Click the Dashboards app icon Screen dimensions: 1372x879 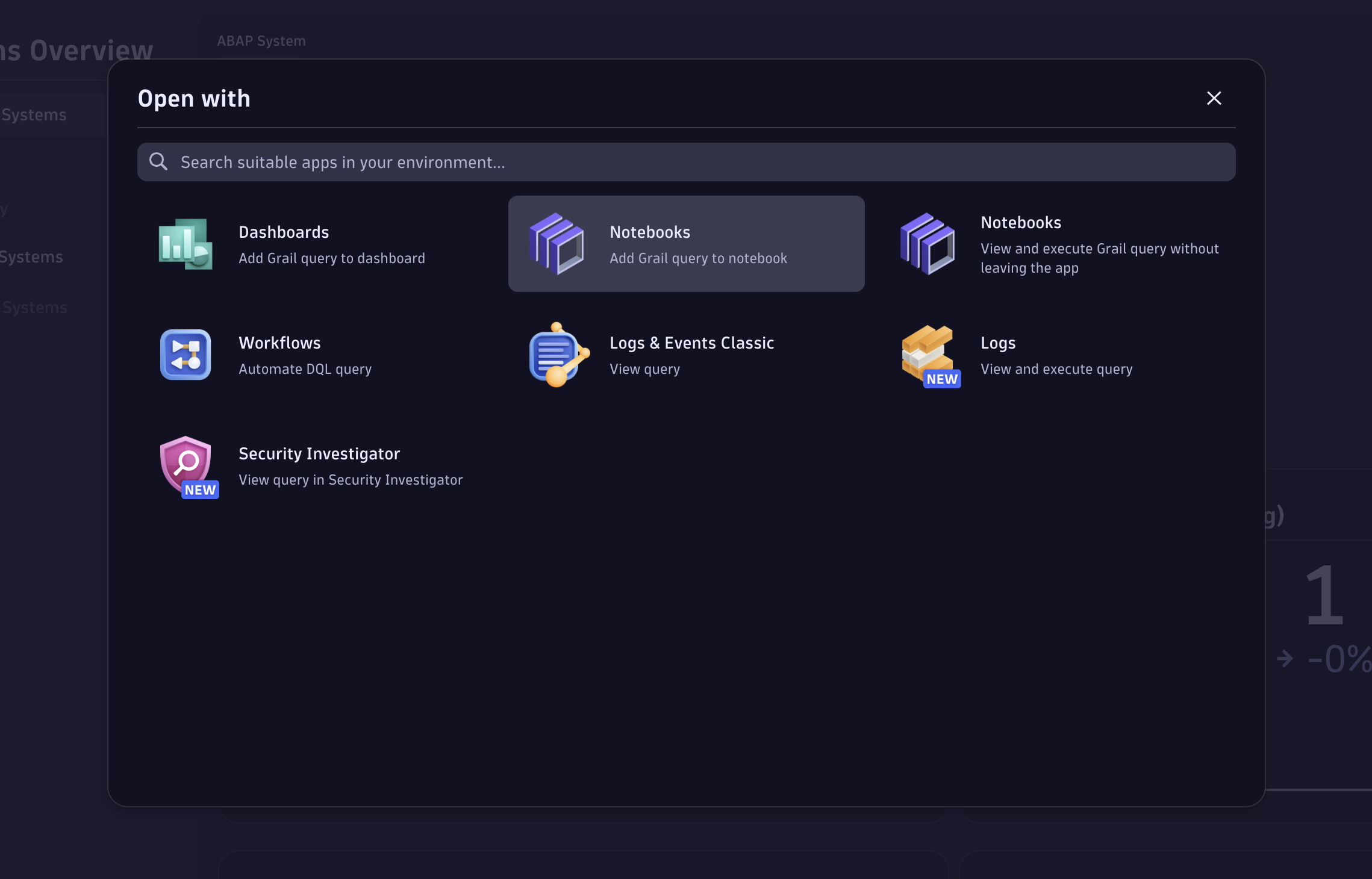coord(186,243)
